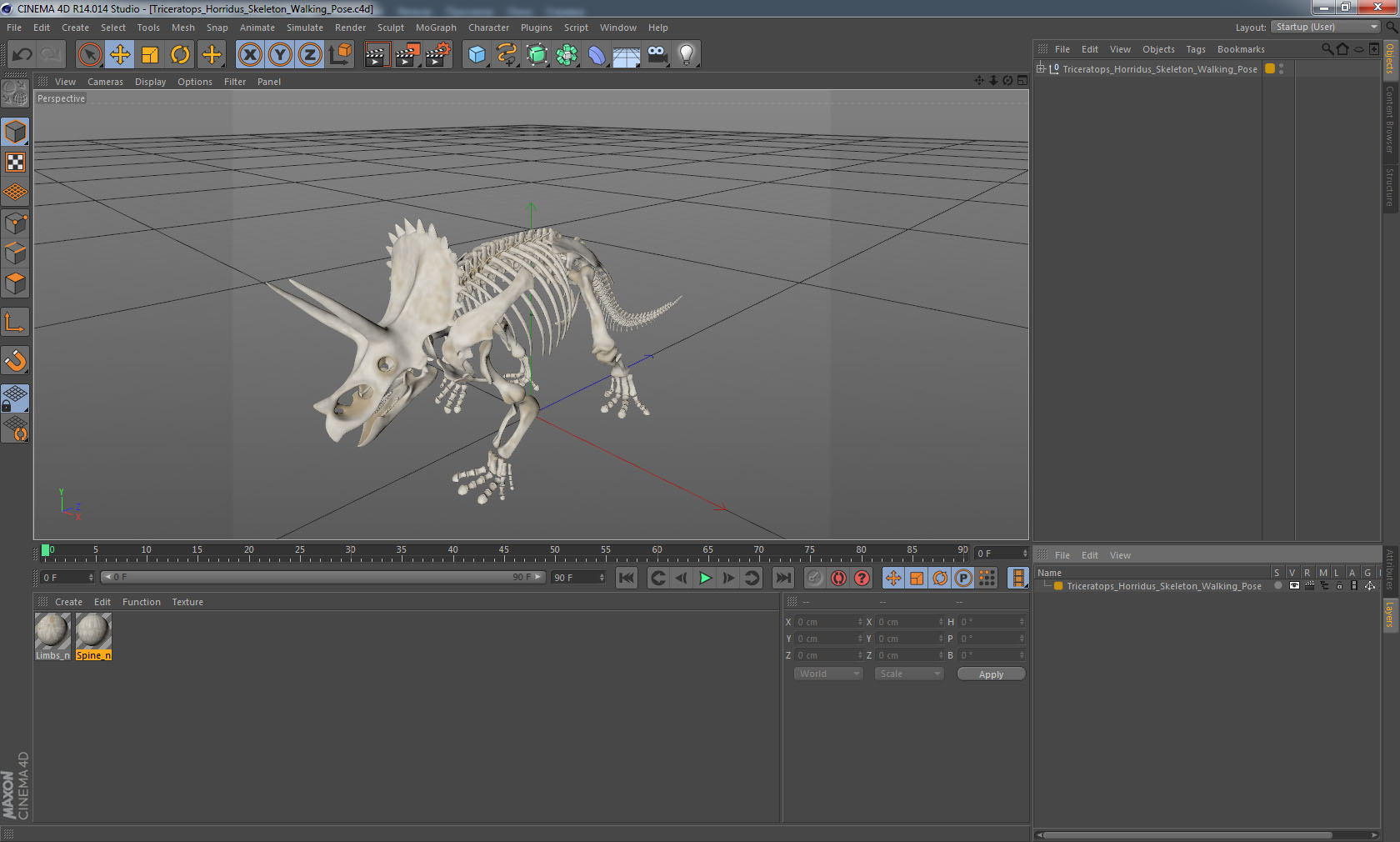The image size is (1400, 842).
Task: Toggle autokeying button
Action: point(838,578)
